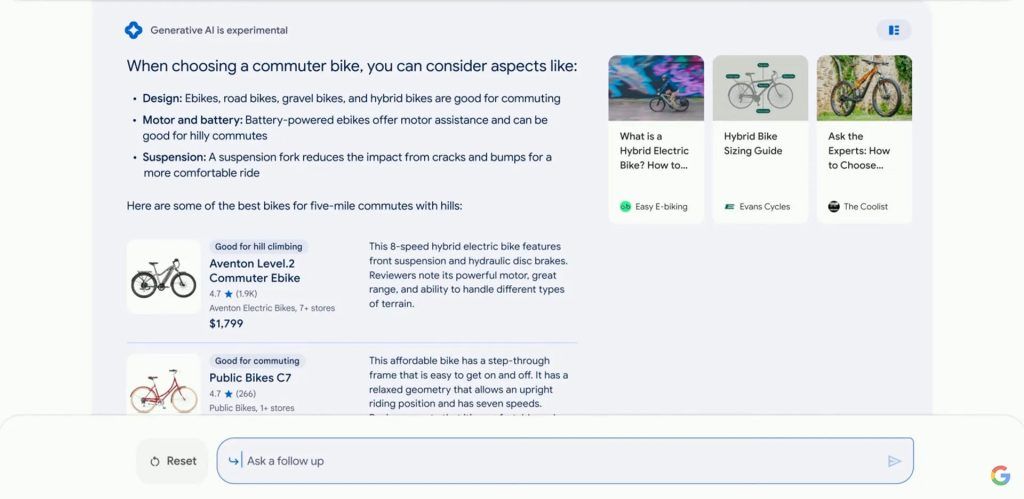Click The Coolist source logo
Viewport: 1024px width, 499px height.
(x=834, y=207)
